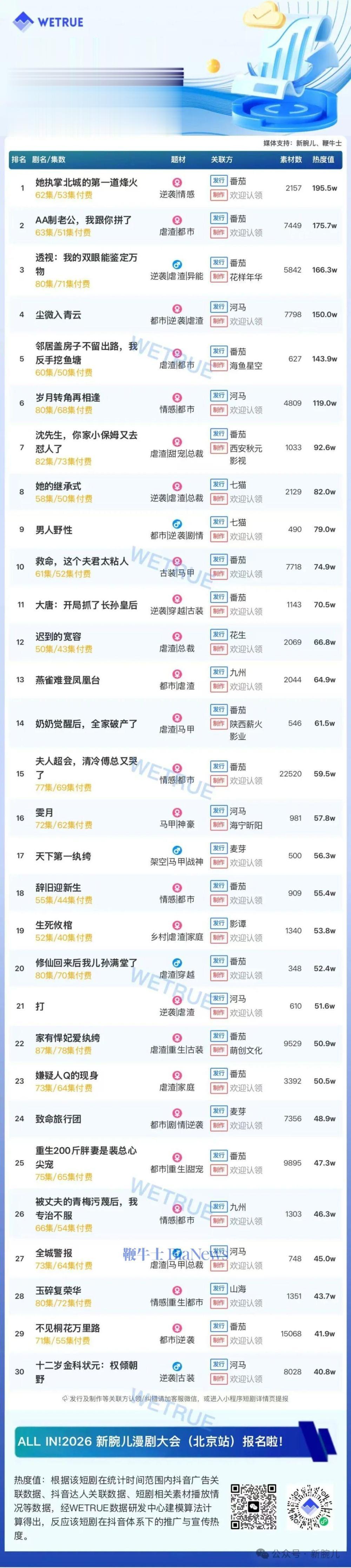Viewport: 351px width, 1568px height.
Task: Click heat value 195.5w in rank 1
Action: [324, 188]
